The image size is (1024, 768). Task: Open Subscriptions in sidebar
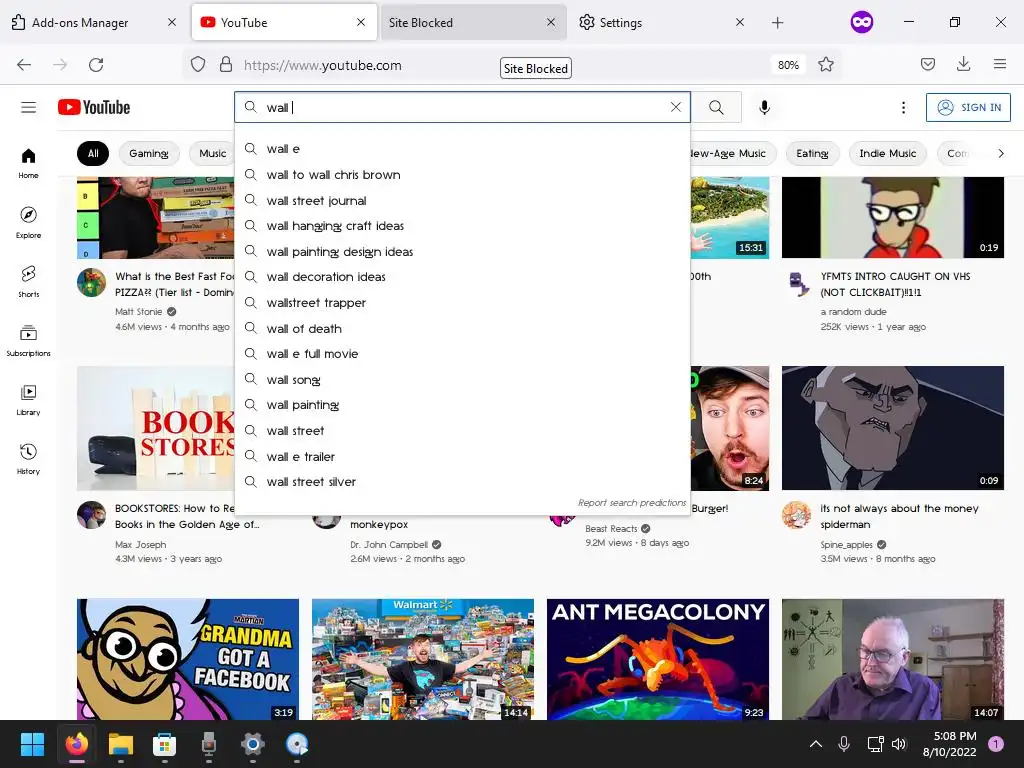click(28, 340)
